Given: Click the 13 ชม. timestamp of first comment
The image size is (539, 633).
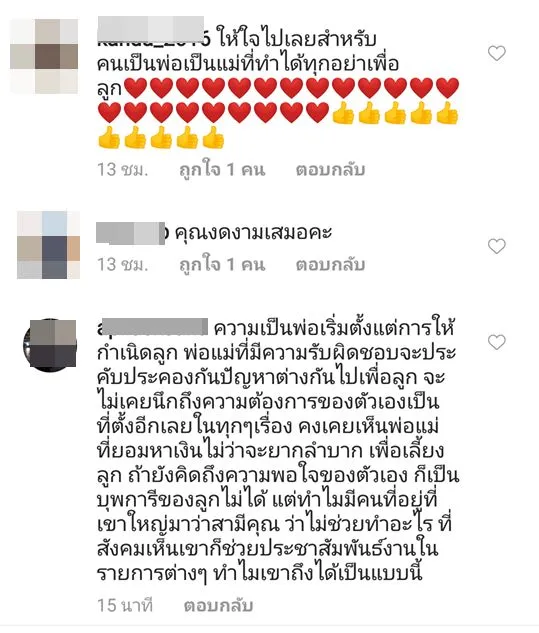Looking at the screenshot, I should (x=123, y=170).
